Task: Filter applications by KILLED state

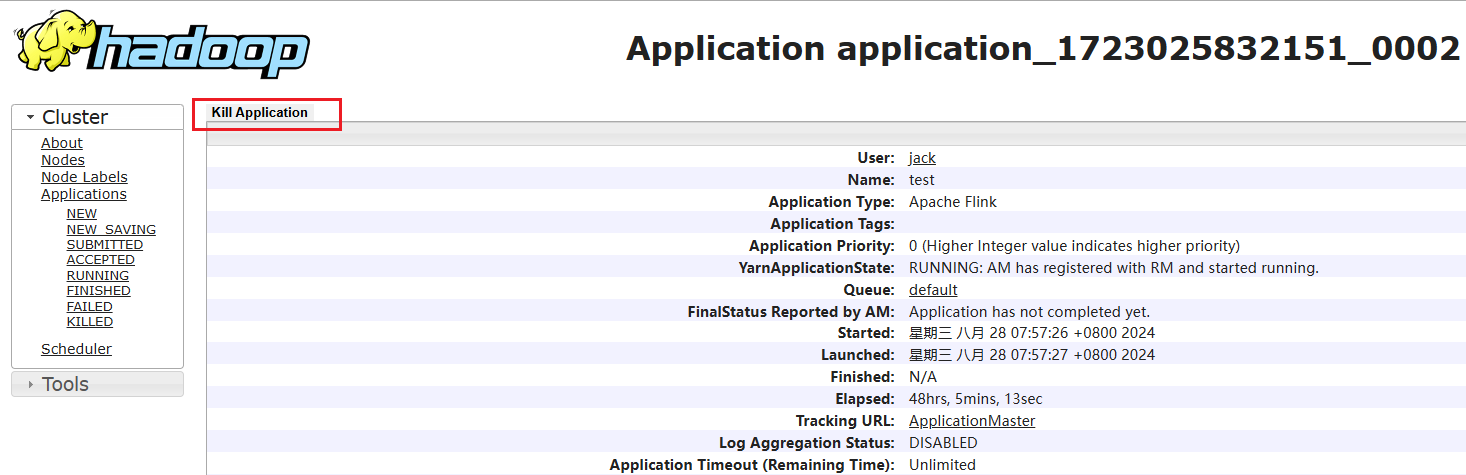Action: pos(90,322)
